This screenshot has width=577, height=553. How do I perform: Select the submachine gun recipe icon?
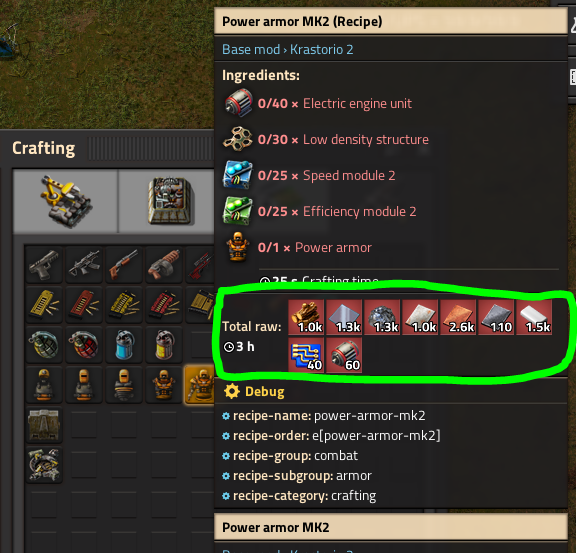[84, 265]
